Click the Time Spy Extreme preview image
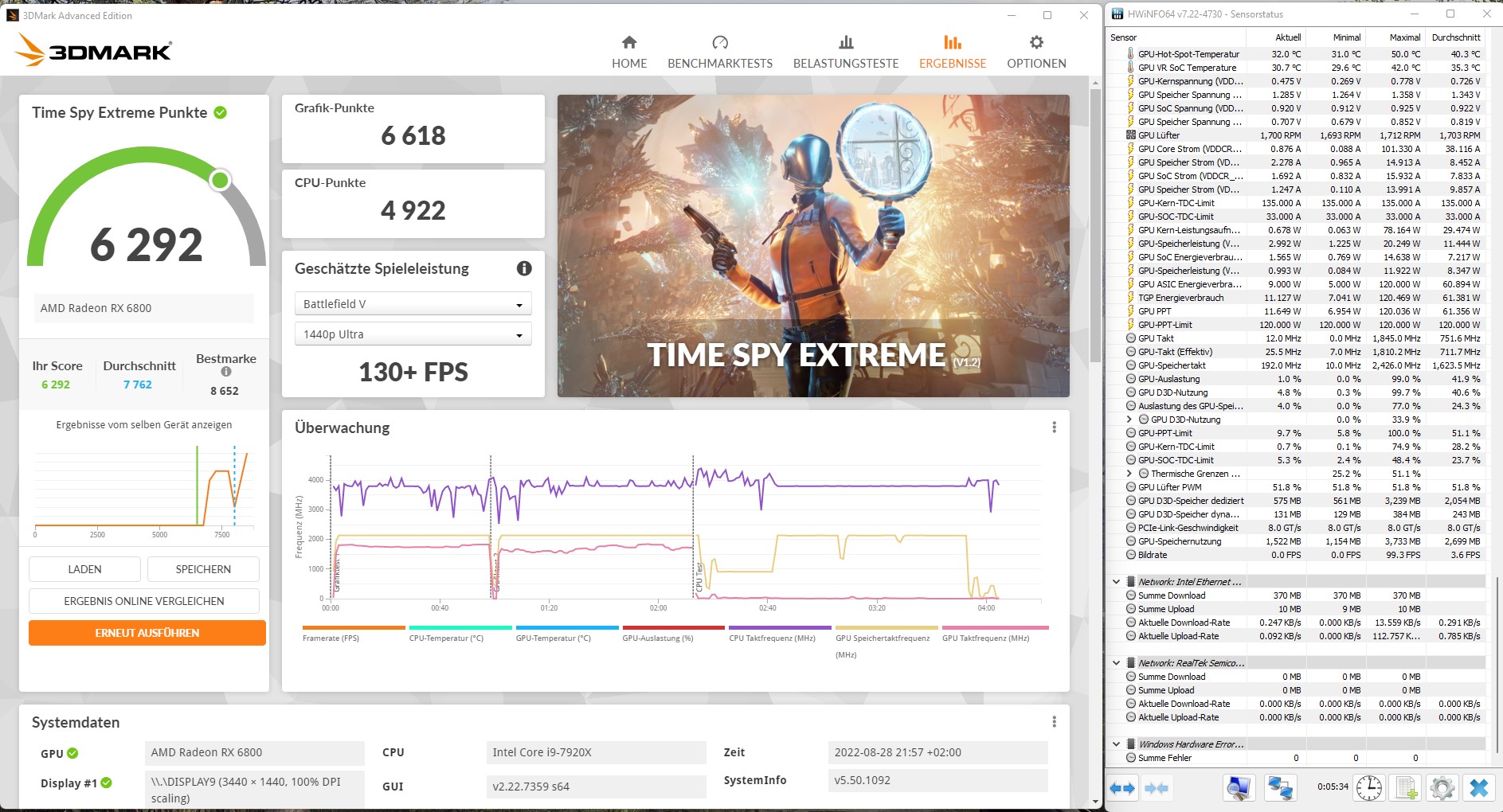1503x812 pixels. pyautogui.click(x=813, y=246)
